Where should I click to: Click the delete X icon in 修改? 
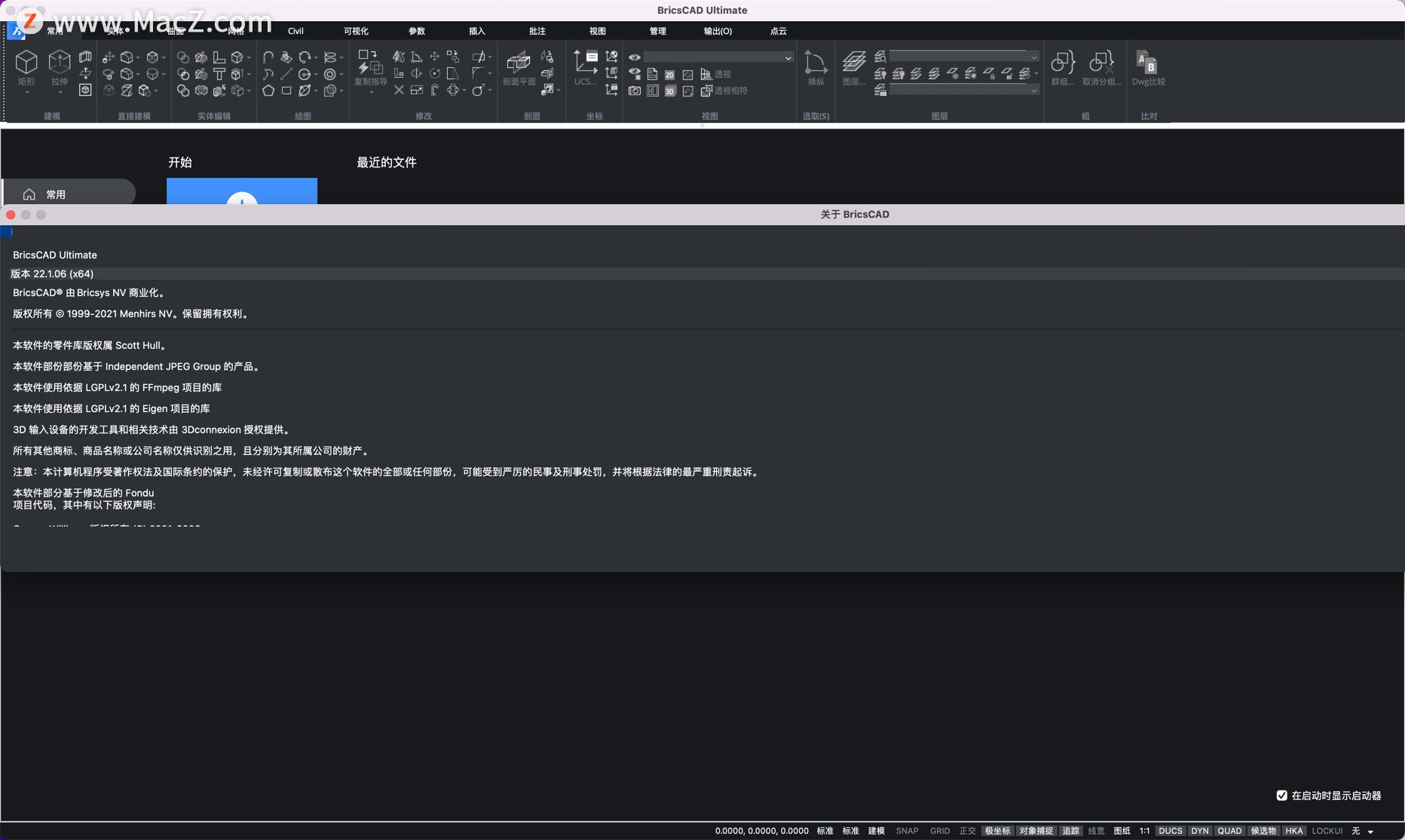pos(399,90)
